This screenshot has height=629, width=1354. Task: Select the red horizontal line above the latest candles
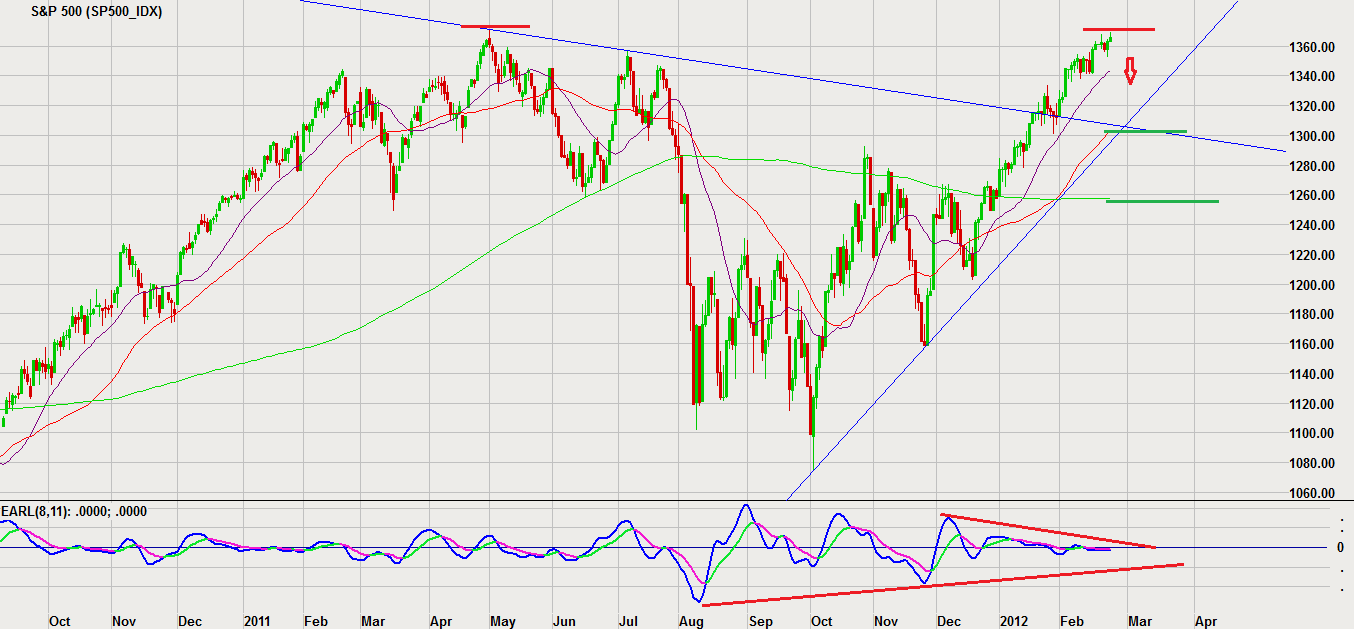(x=1118, y=29)
